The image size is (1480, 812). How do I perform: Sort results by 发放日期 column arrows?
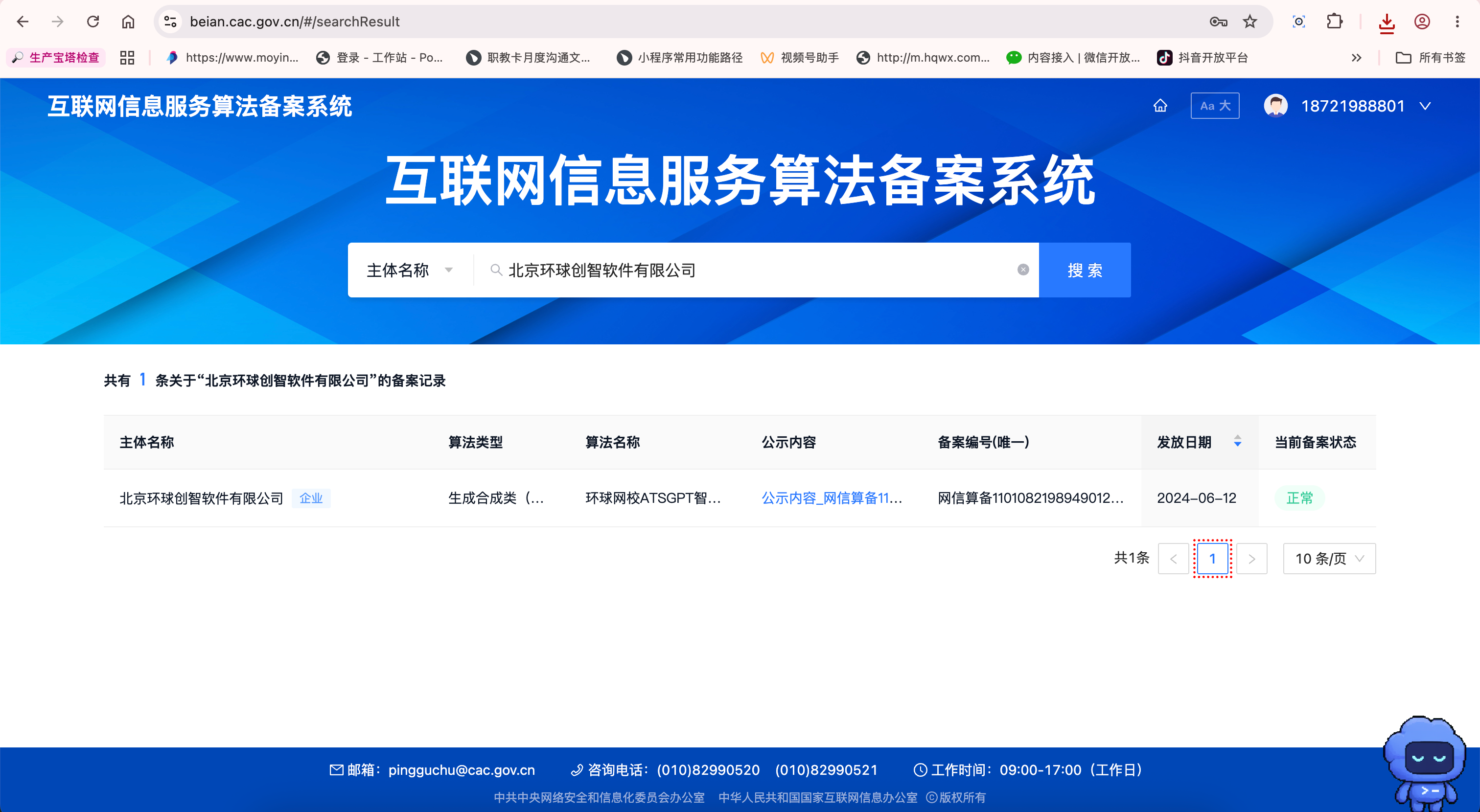[1238, 442]
